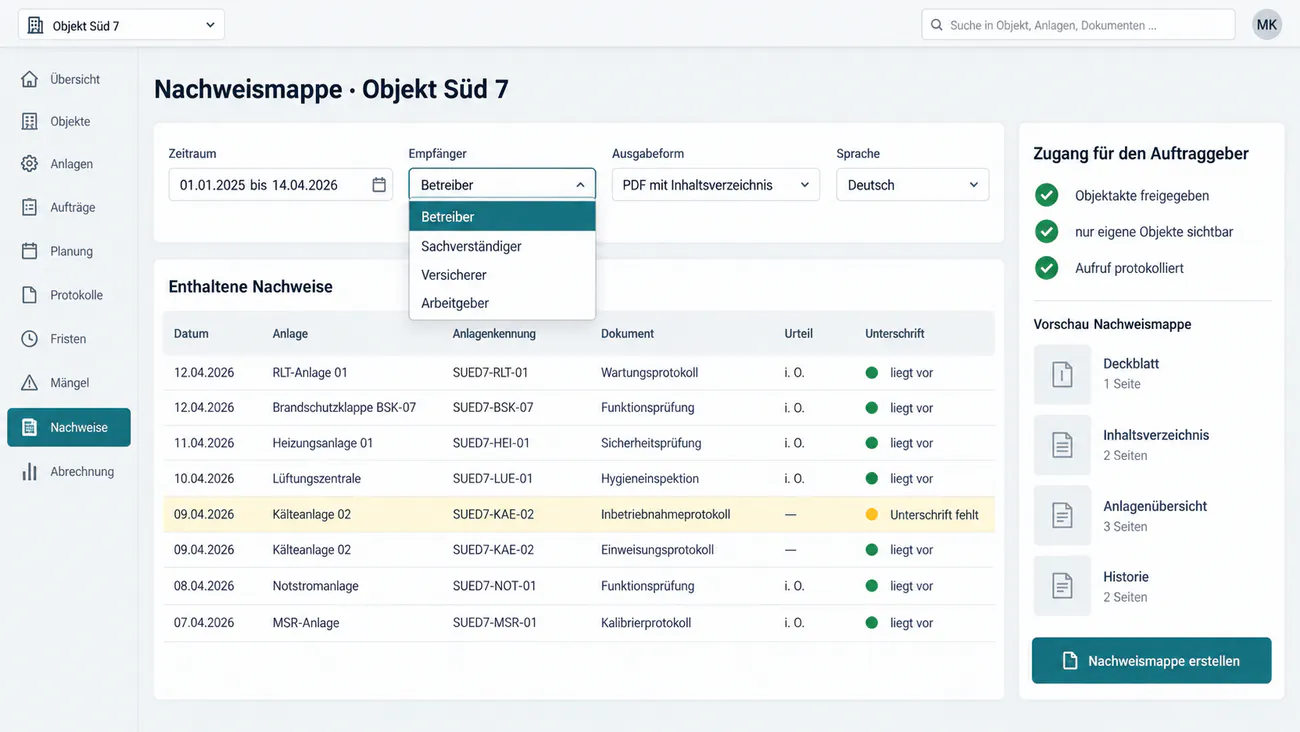Click the Planung calendar icon in sidebar
Screen dimensions: 1300x732
(30, 251)
